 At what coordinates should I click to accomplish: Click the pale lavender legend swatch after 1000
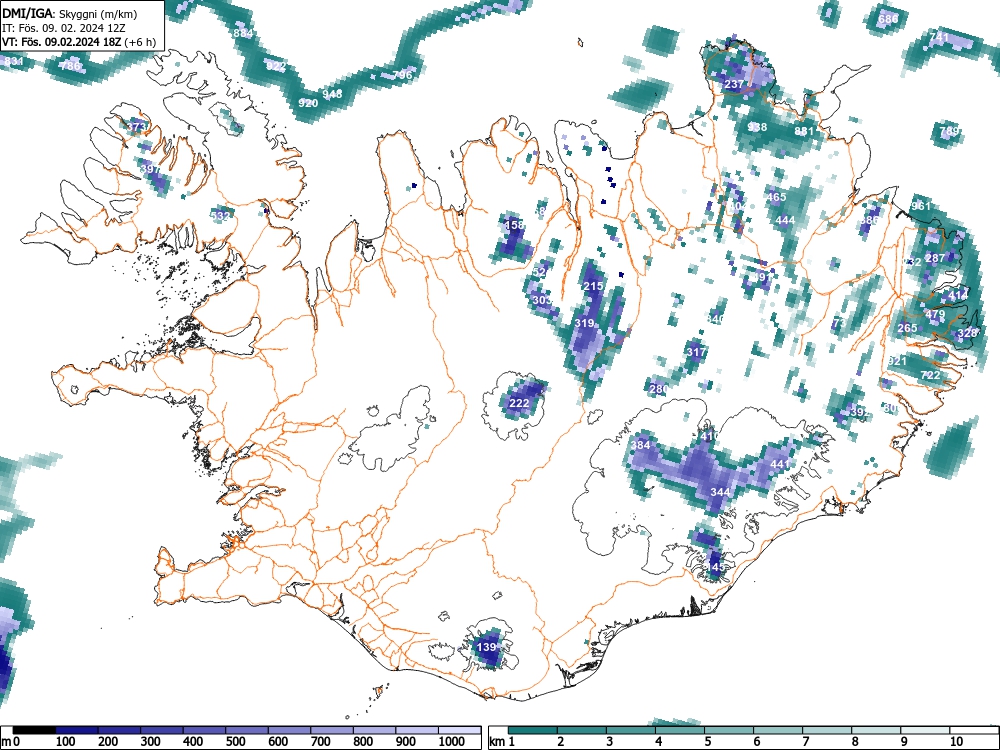[459, 730]
